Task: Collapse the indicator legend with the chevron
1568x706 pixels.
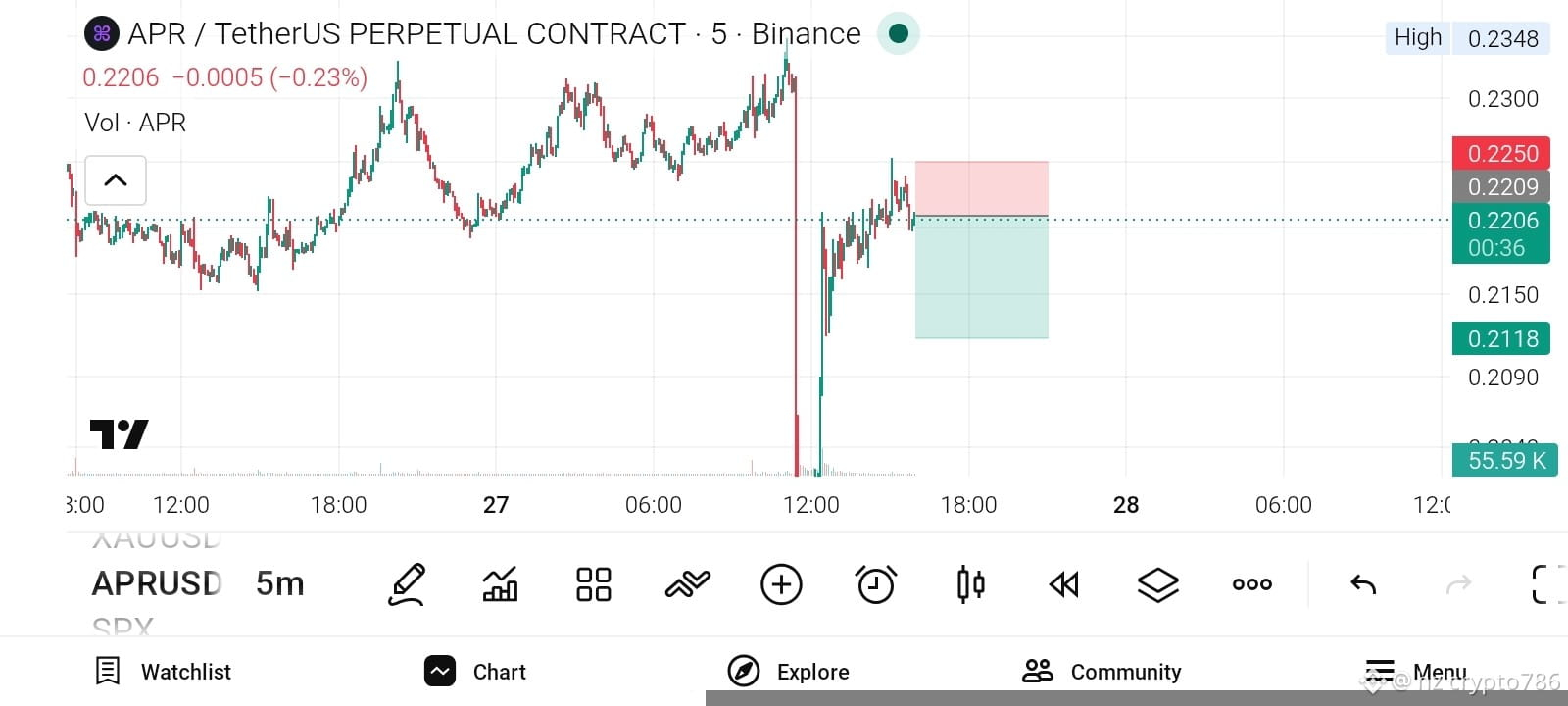Action: [116, 180]
